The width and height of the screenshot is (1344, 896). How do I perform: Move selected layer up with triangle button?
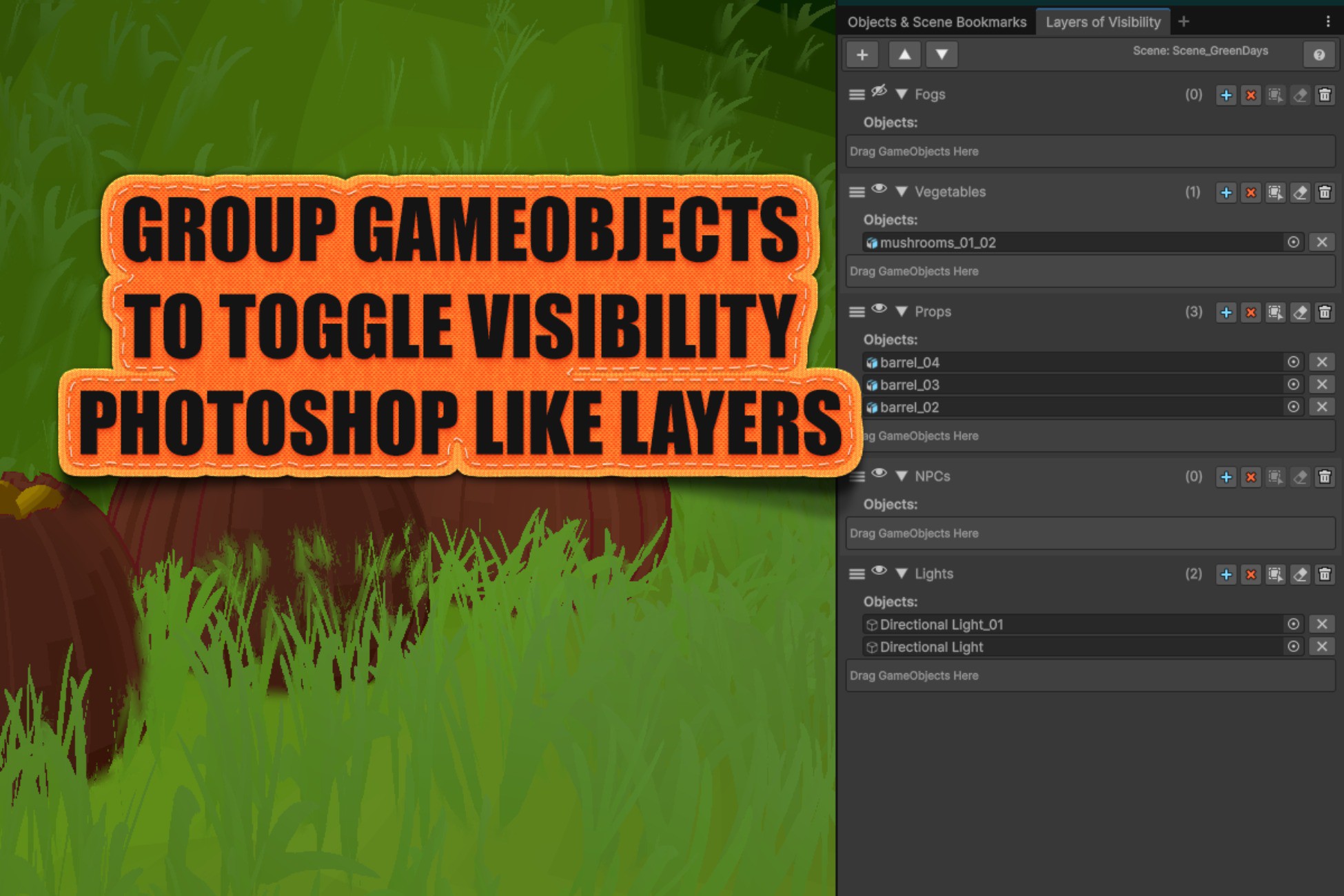pyautogui.click(x=904, y=54)
